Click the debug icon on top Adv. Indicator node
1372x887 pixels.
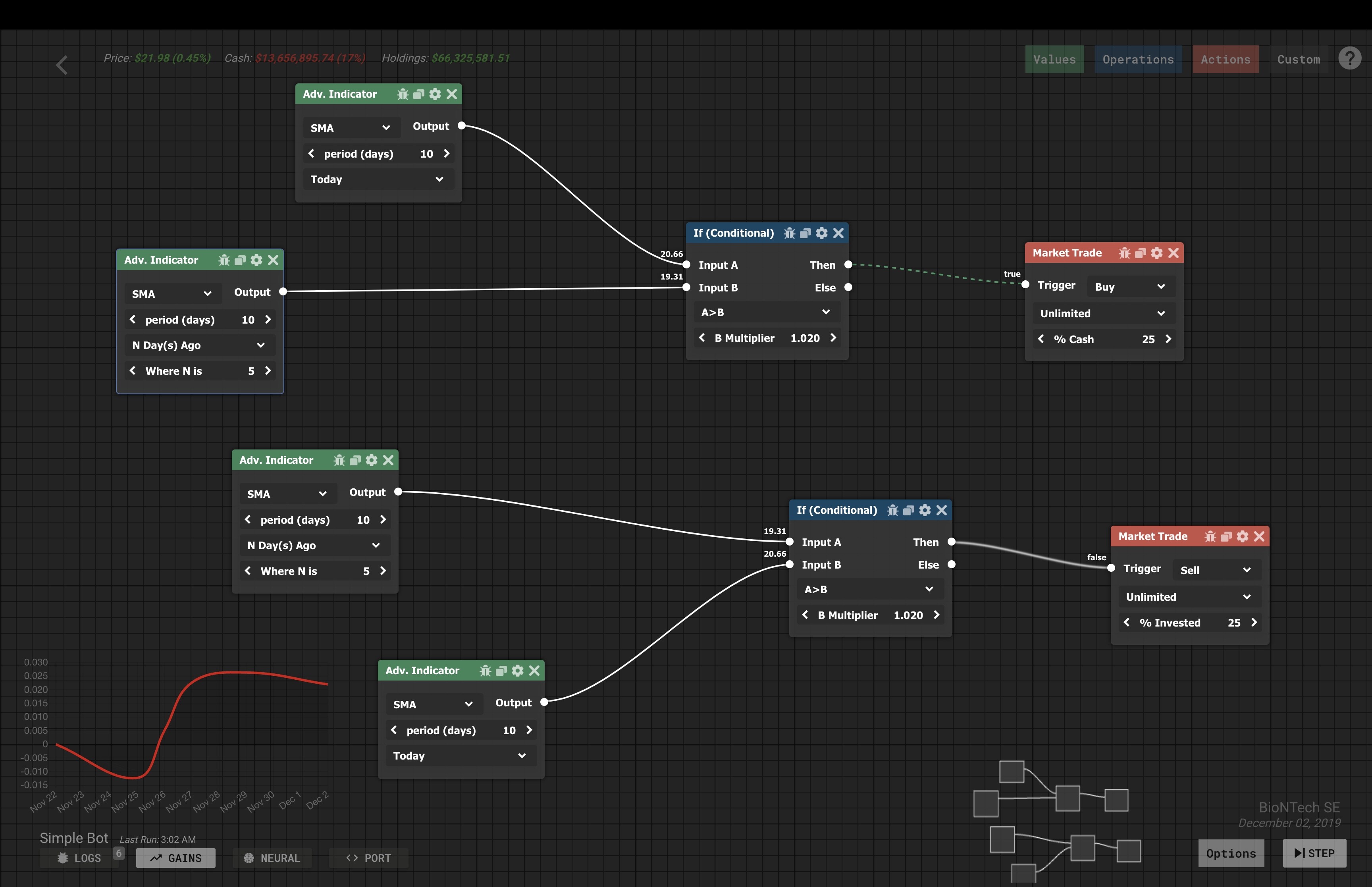click(x=403, y=94)
